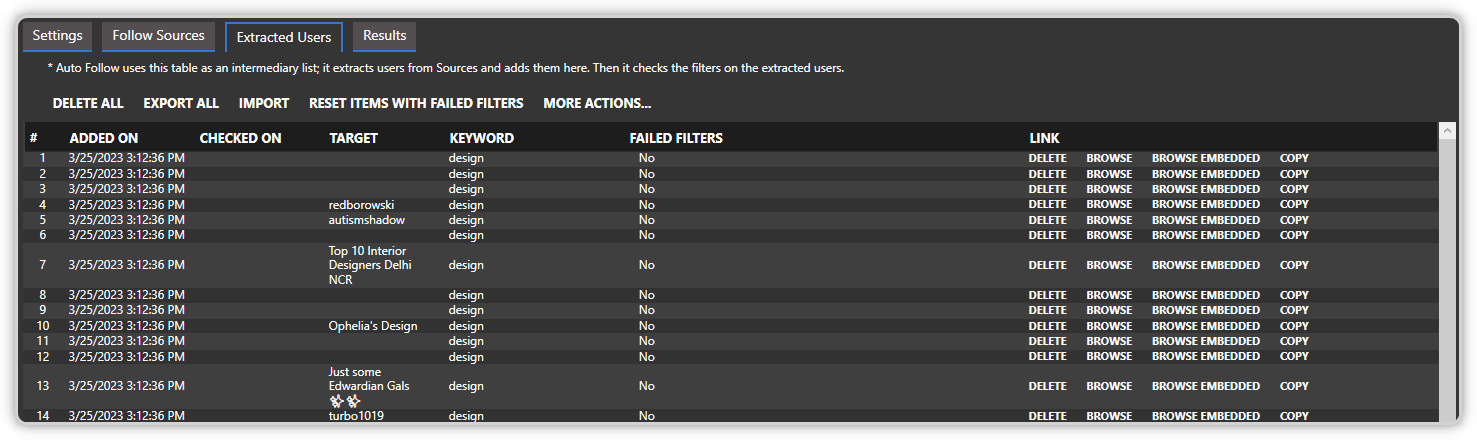The image size is (1477, 440).
Task: Browse the redborowski user link
Action: point(1109,205)
